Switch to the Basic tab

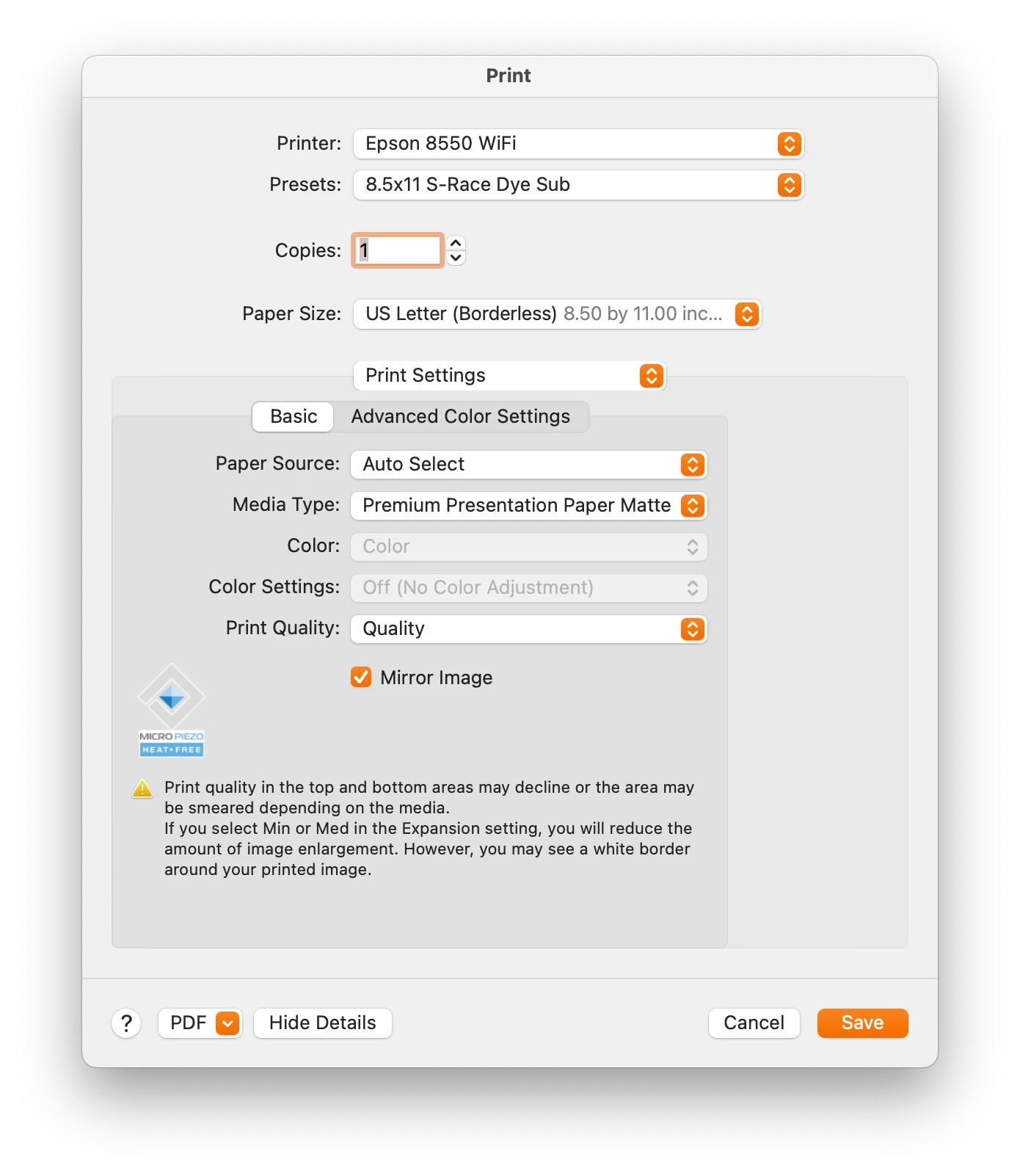tap(294, 416)
